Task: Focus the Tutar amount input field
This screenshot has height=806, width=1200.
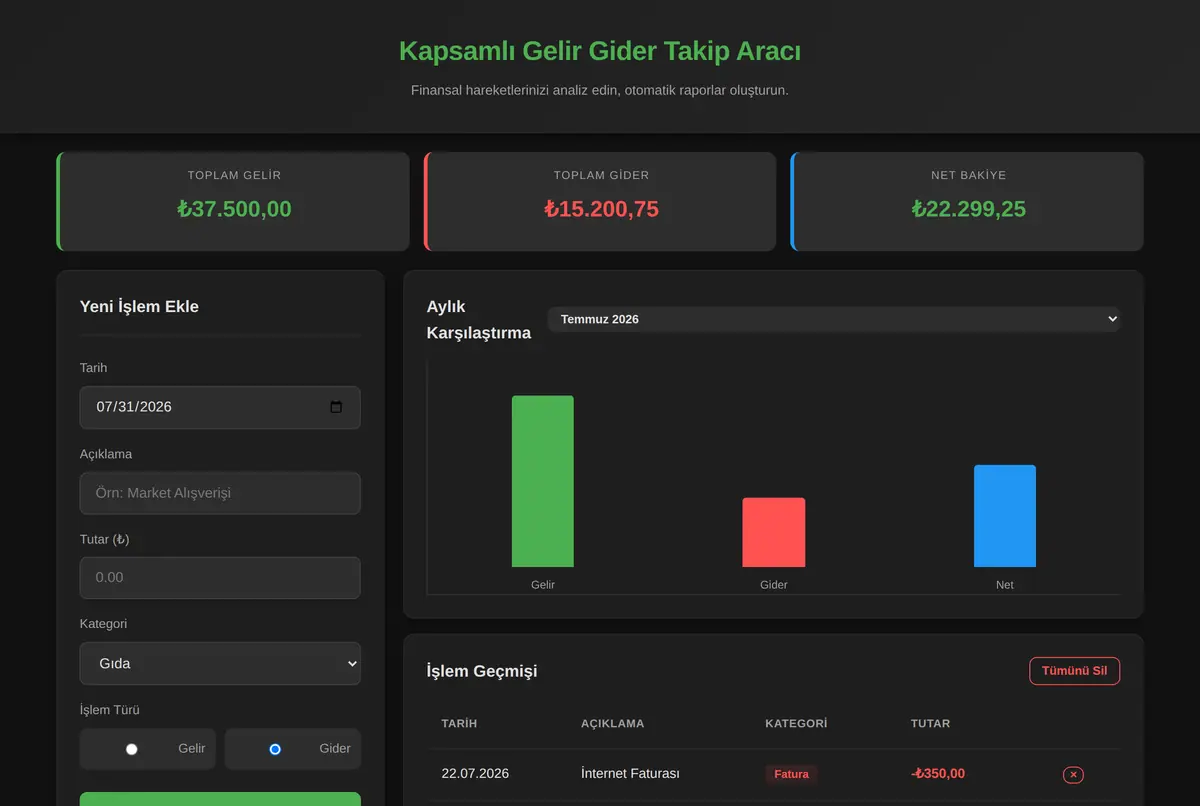Action: click(220, 577)
